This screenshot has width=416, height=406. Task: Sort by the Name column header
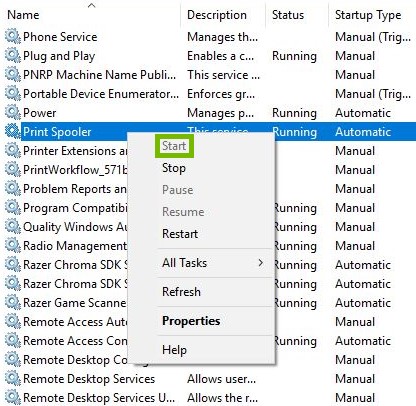(23, 15)
